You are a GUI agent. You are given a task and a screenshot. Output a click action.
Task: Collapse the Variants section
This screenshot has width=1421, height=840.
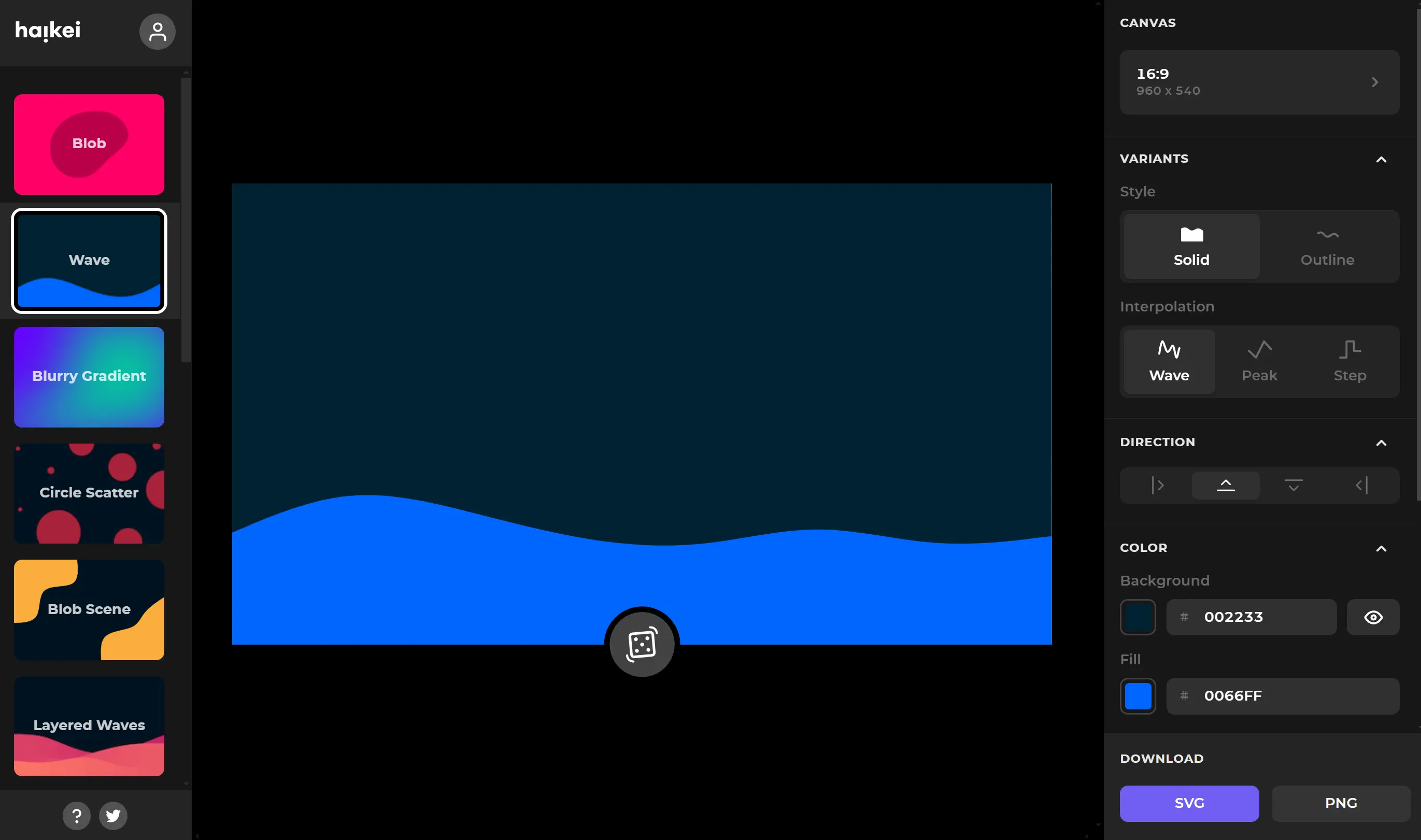tap(1381, 160)
